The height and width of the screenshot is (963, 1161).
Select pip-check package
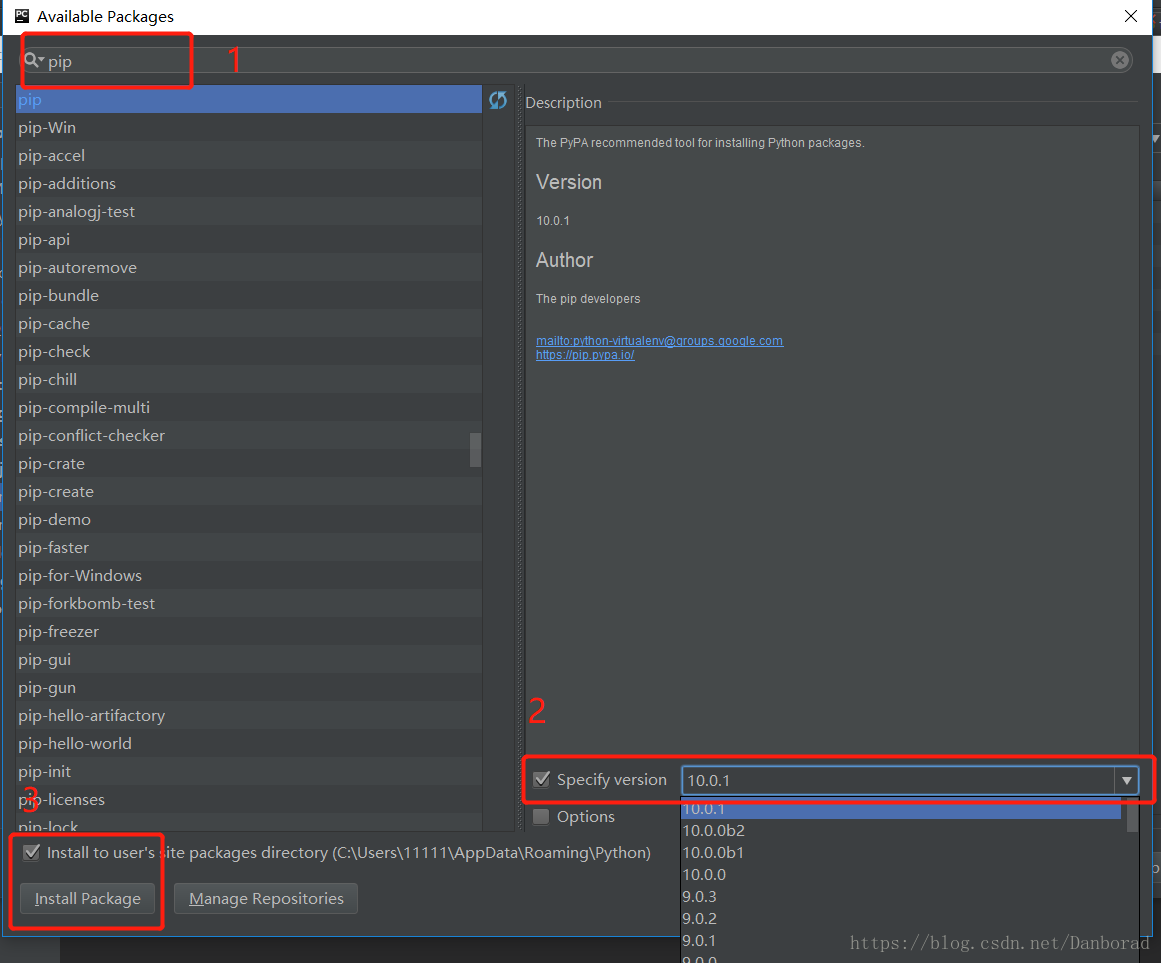pyautogui.click(x=249, y=352)
